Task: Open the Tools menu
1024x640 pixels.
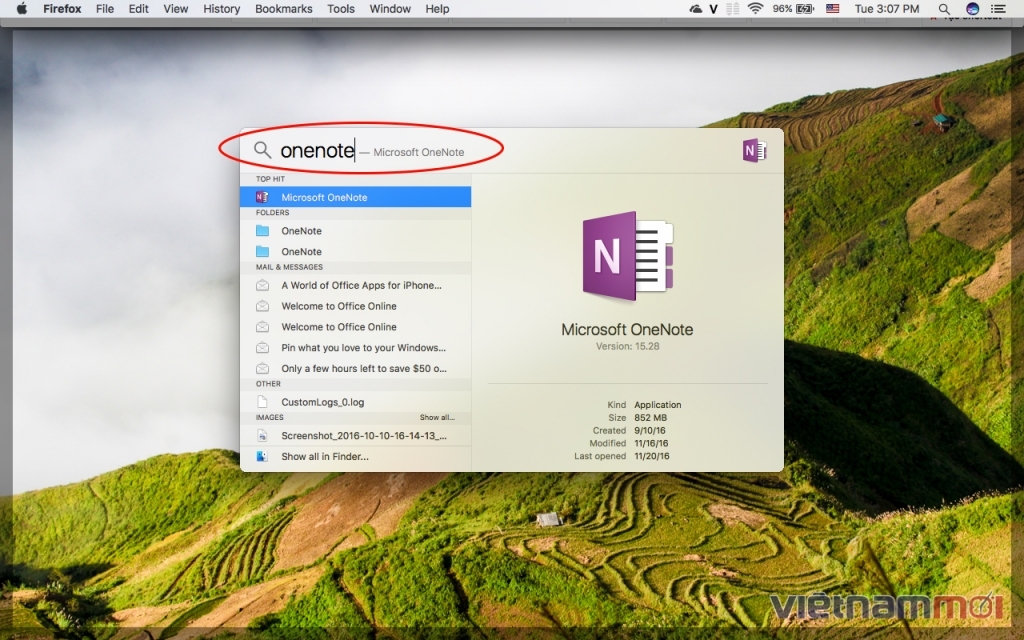Action: coord(341,8)
